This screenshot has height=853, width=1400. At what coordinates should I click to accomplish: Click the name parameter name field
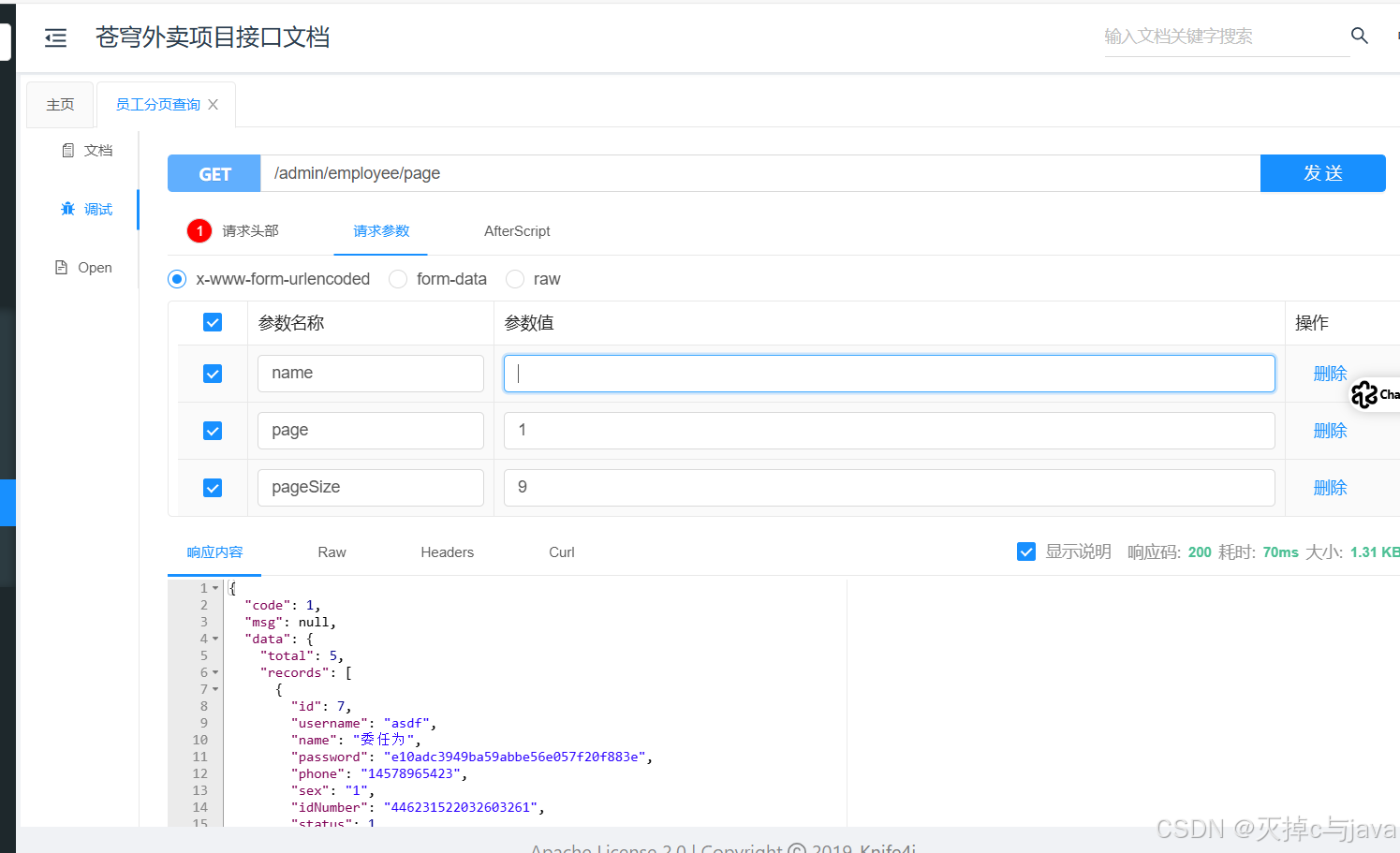point(371,374)
